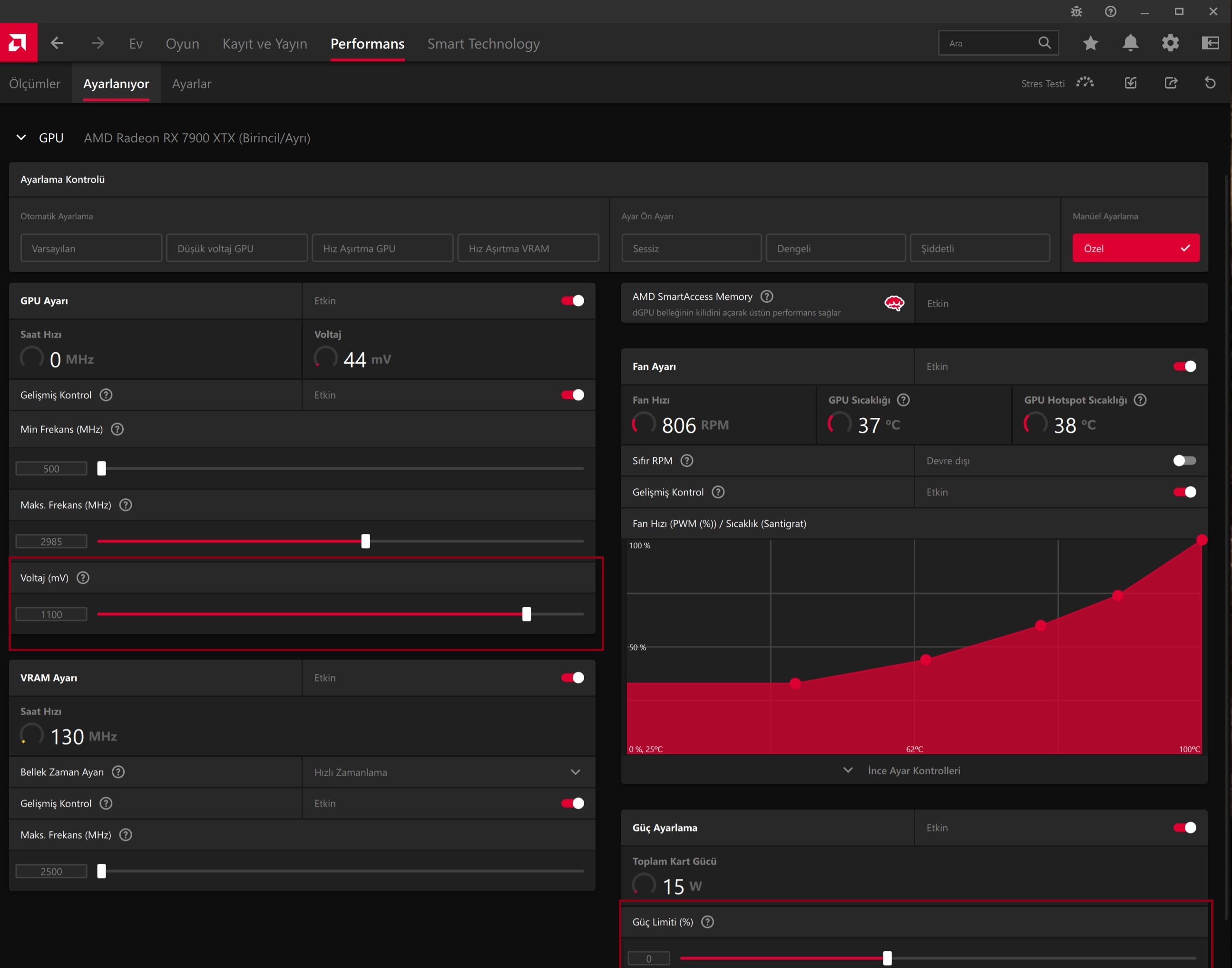Click the search magnifier icon
The height and width of the screenshot is (968, 1232).
click(x=1045, y=43)
